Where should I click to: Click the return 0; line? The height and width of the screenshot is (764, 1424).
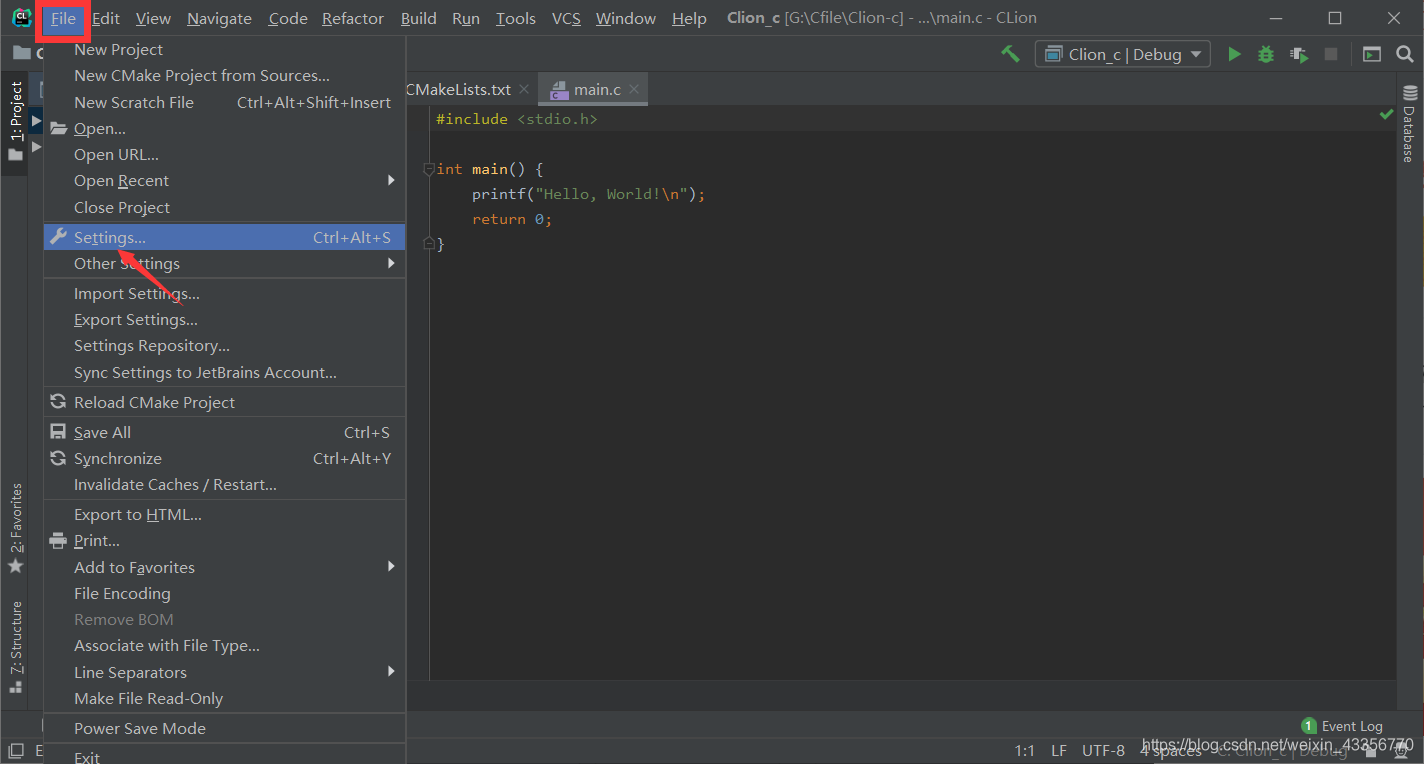click(512, 219)
